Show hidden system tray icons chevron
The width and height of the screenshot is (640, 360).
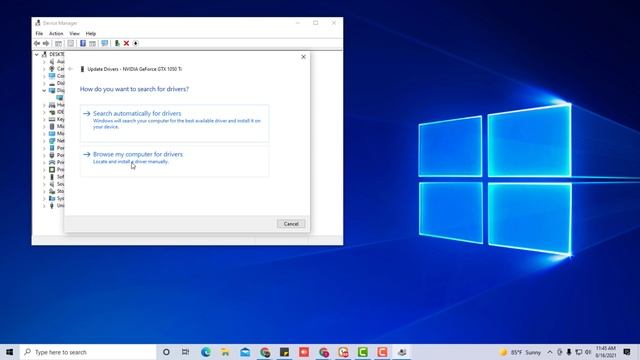(x=550, y=352)
